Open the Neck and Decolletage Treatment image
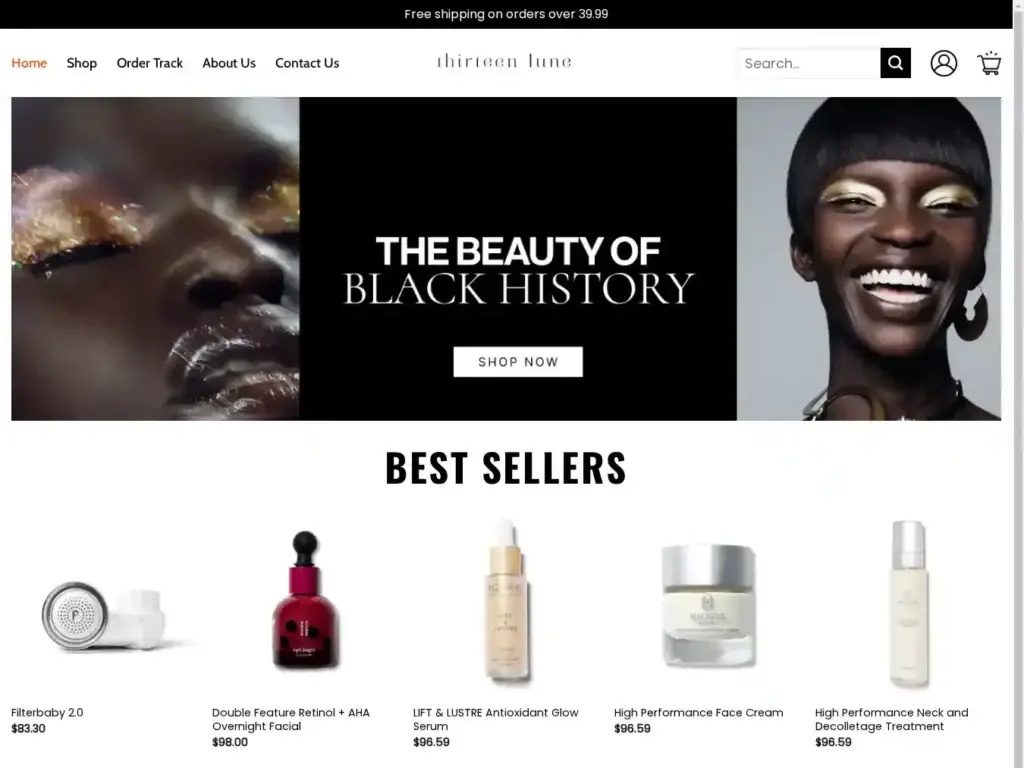This screenshot has width=1024, height=768. 908,605
